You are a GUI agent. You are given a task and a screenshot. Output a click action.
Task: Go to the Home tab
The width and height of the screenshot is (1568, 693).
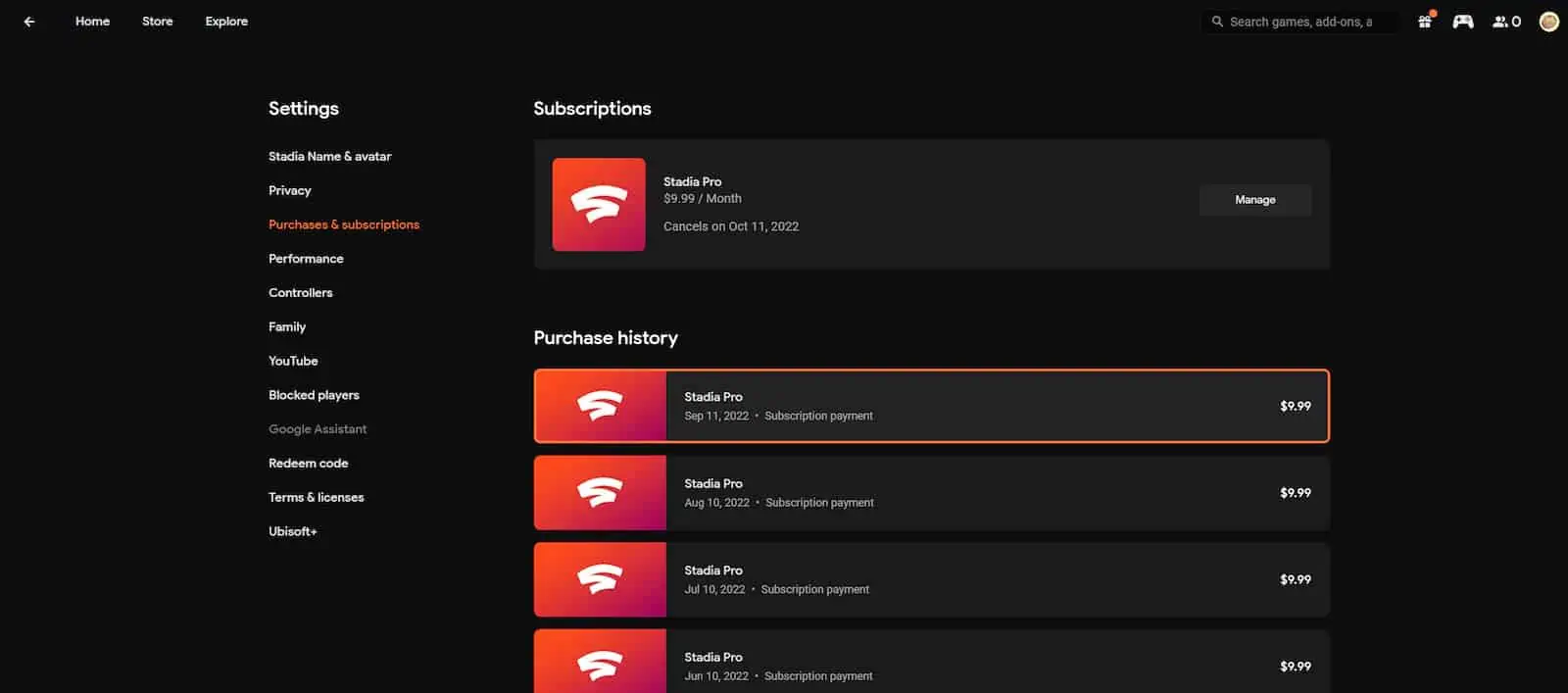(92, 22)
